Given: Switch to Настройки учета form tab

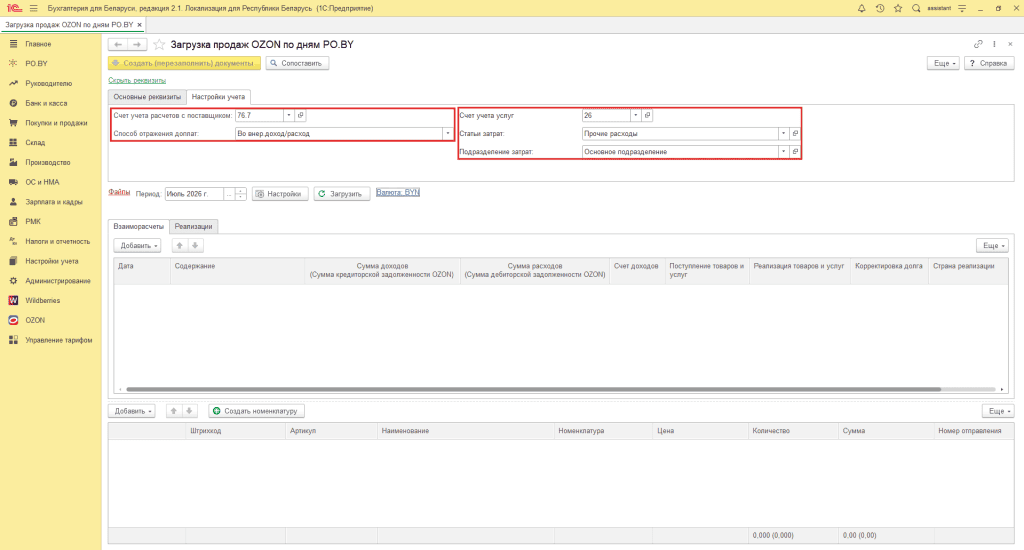Looking at the screenshot, I should tap(218, 97).
